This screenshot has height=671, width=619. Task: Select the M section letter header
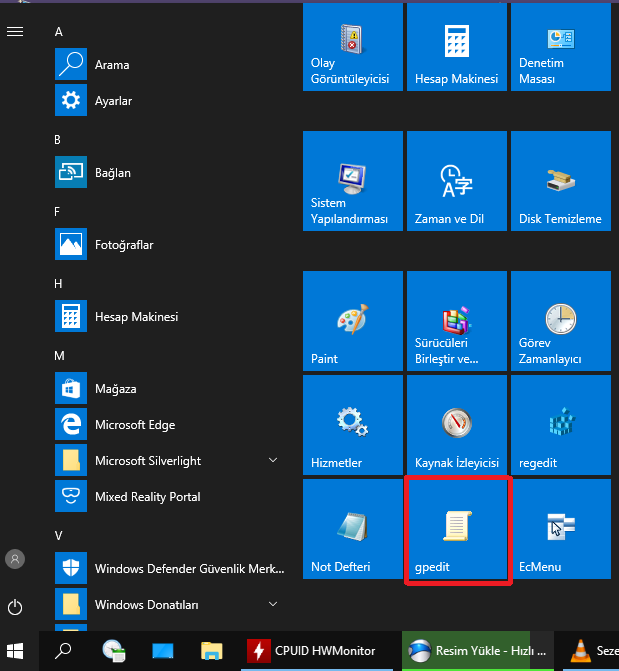(59, 356)
